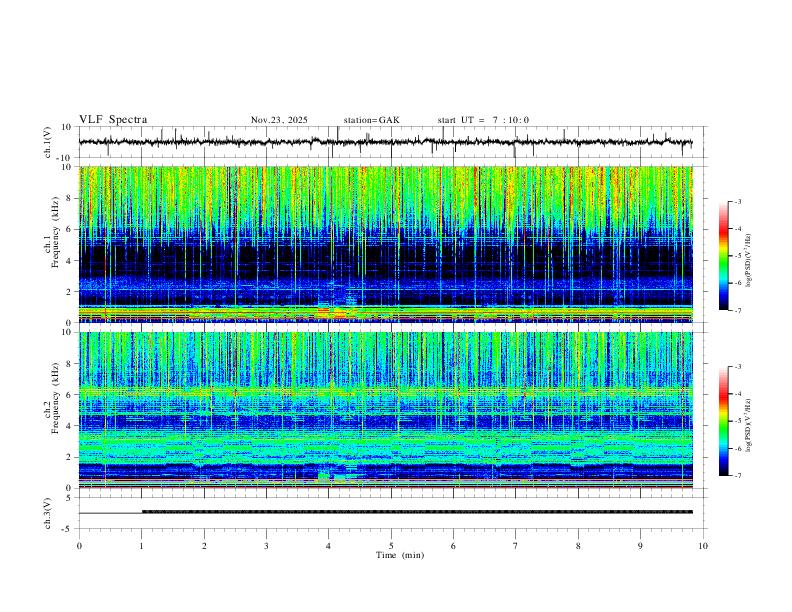Click the ch.1 spectrogram color bar
The width and height of the screenshot is (792, 612).
point(723,256)
